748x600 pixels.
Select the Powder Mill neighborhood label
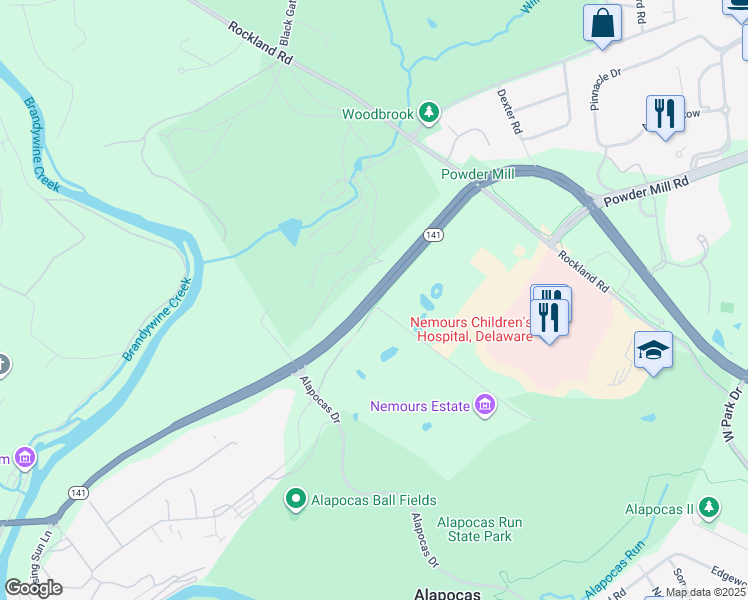(x=478, y=174)
